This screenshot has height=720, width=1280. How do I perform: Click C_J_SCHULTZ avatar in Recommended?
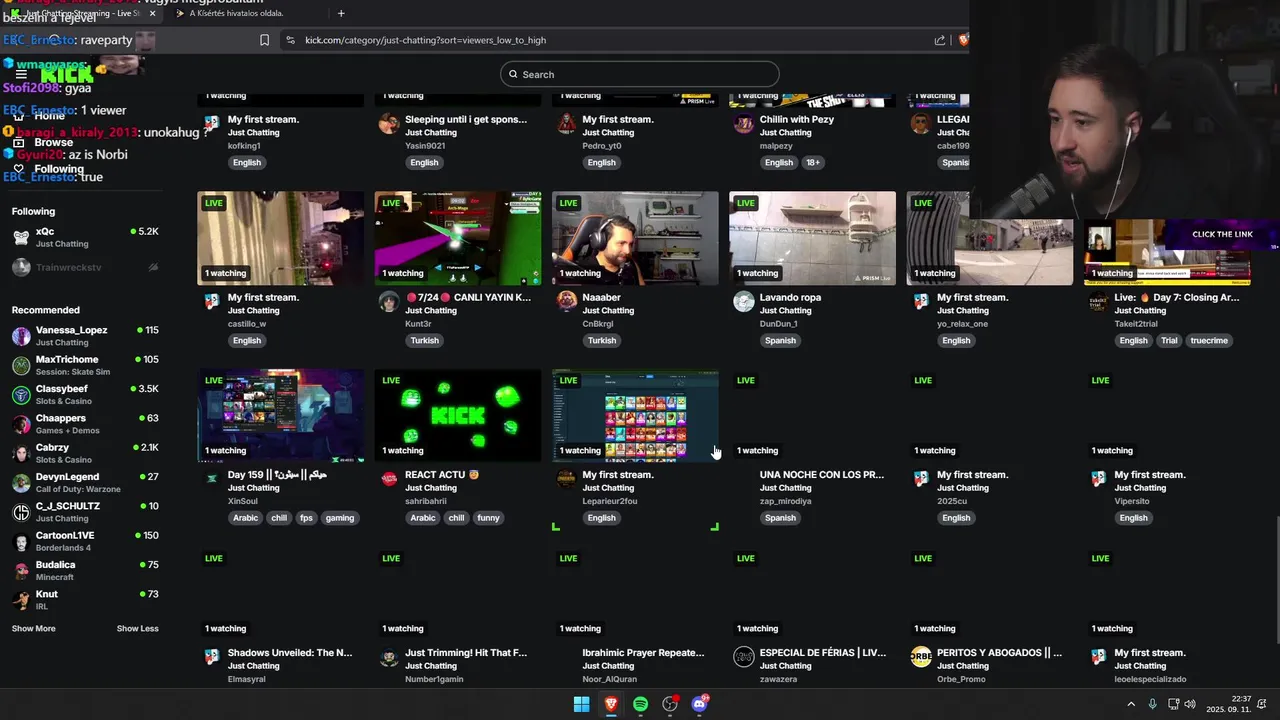click(x=21, y=512)
